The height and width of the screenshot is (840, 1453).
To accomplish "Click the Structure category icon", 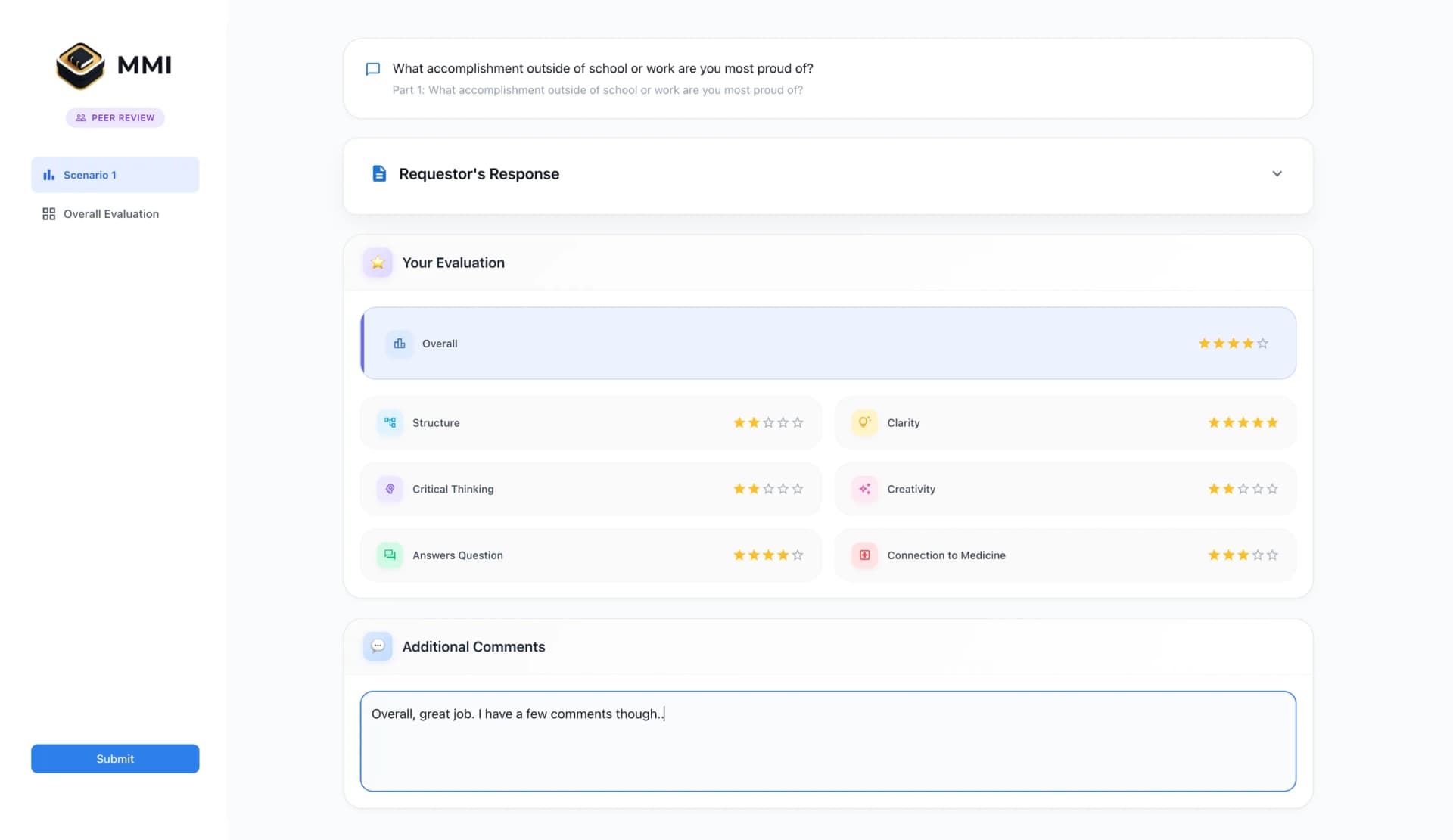I will [x=390, y=422].
